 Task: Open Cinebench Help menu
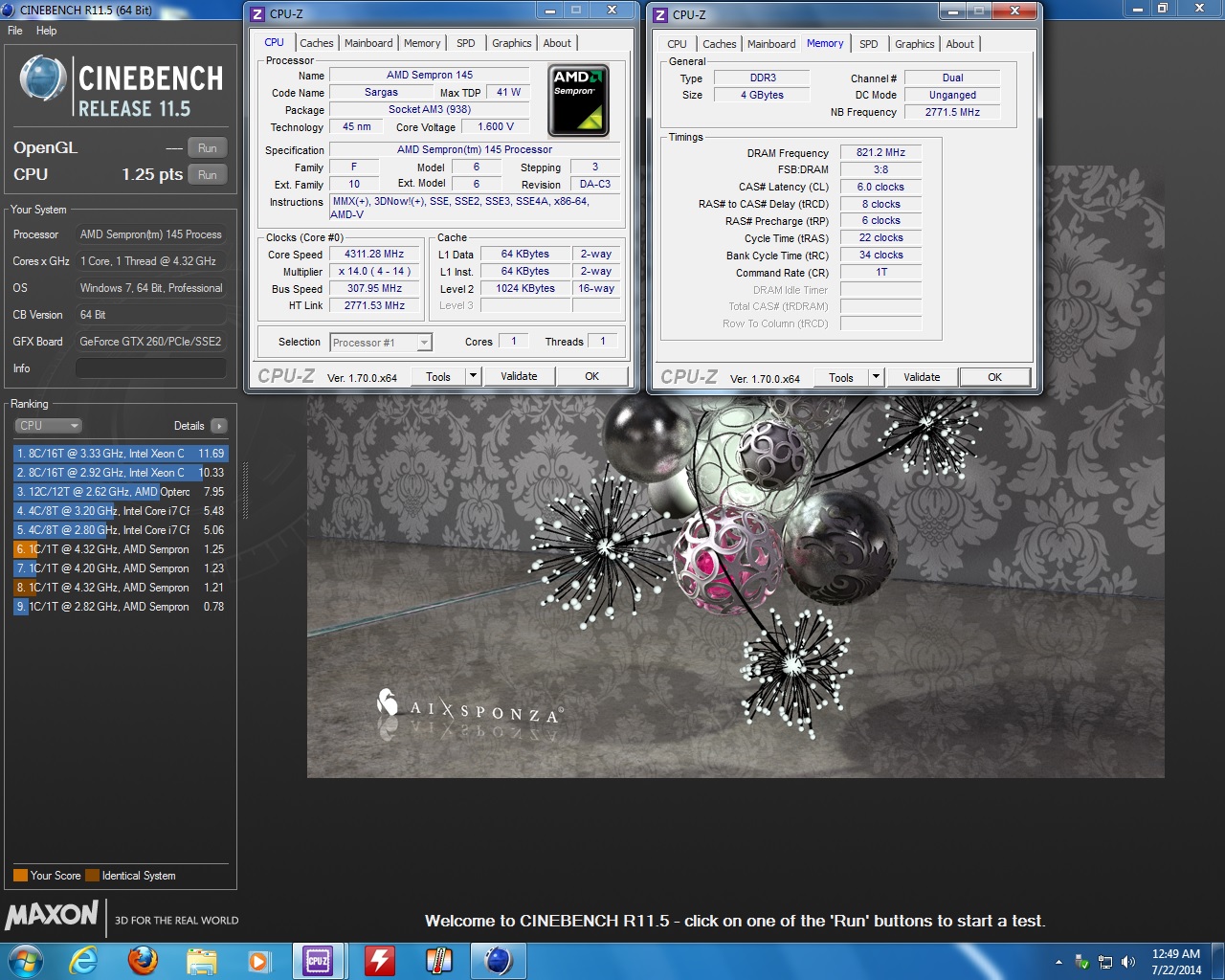[x=47, y=31]
